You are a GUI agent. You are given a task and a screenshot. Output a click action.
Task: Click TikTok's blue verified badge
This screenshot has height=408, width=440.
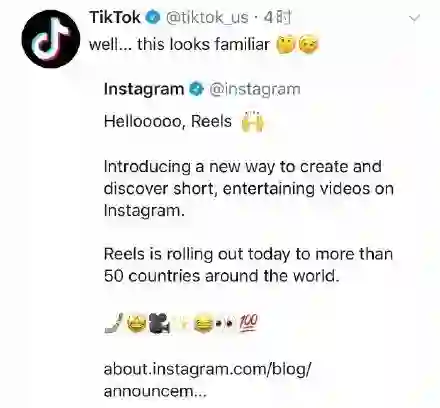click(153, 17)
